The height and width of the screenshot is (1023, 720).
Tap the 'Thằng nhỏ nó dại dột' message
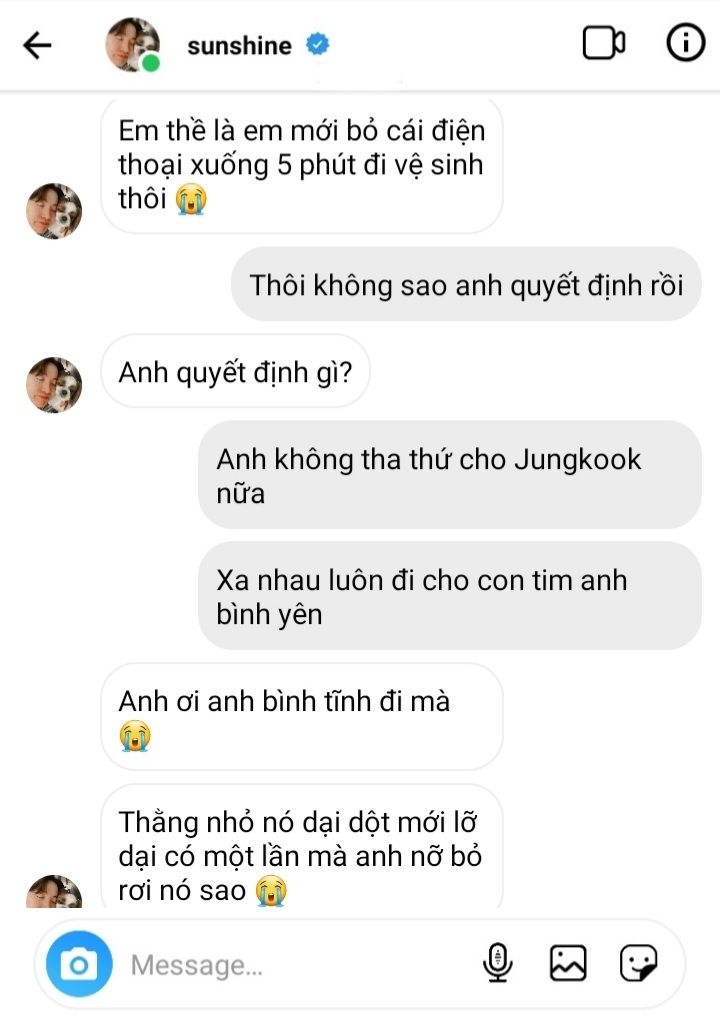[x=300, y=855]
